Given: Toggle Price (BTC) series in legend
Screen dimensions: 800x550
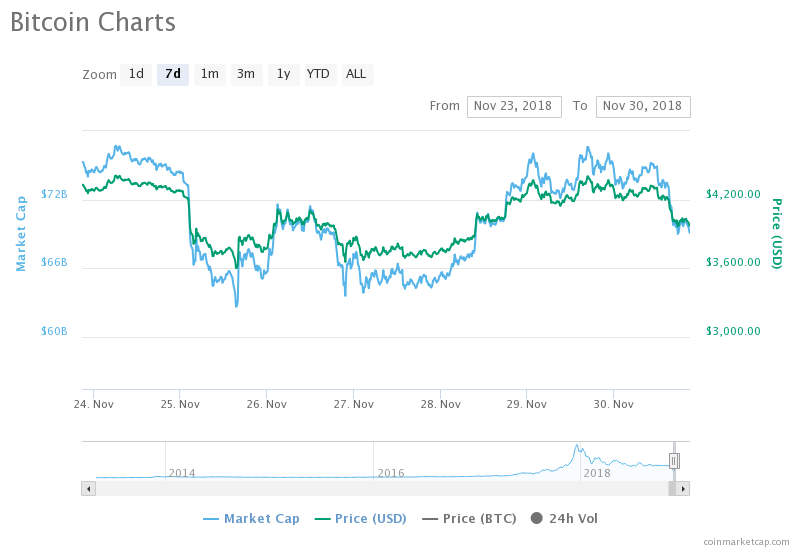Looking at the screenshot, I should tap(469, 519).
